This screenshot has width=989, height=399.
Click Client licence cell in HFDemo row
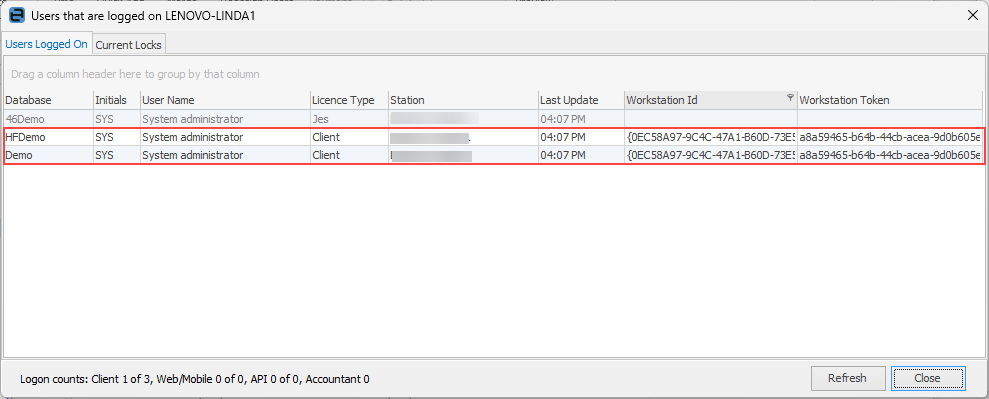pos(349,137)
